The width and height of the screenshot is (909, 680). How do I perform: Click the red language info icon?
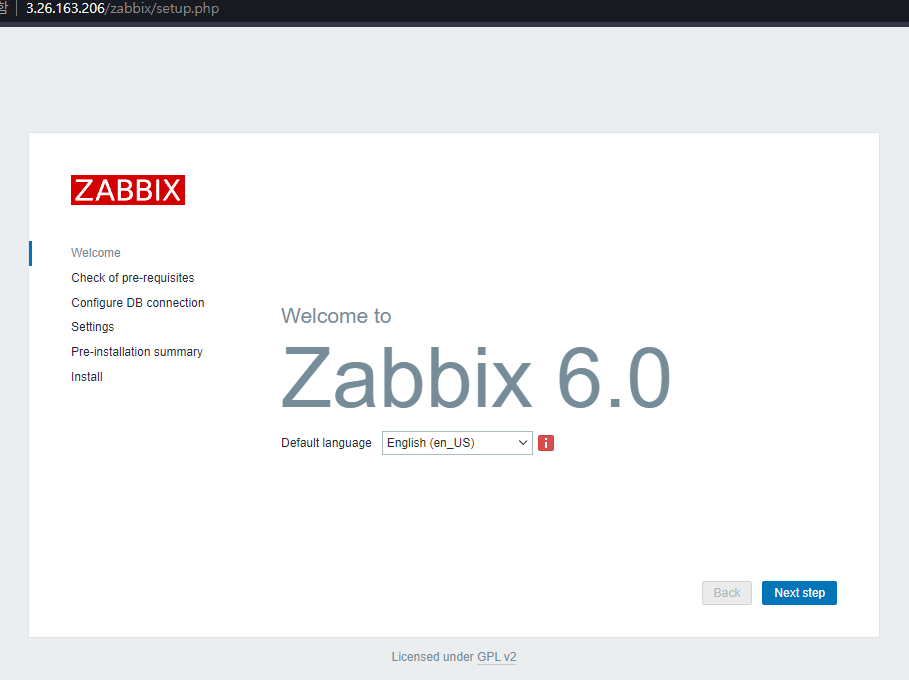pyautogui.click(x=546, y=443)
